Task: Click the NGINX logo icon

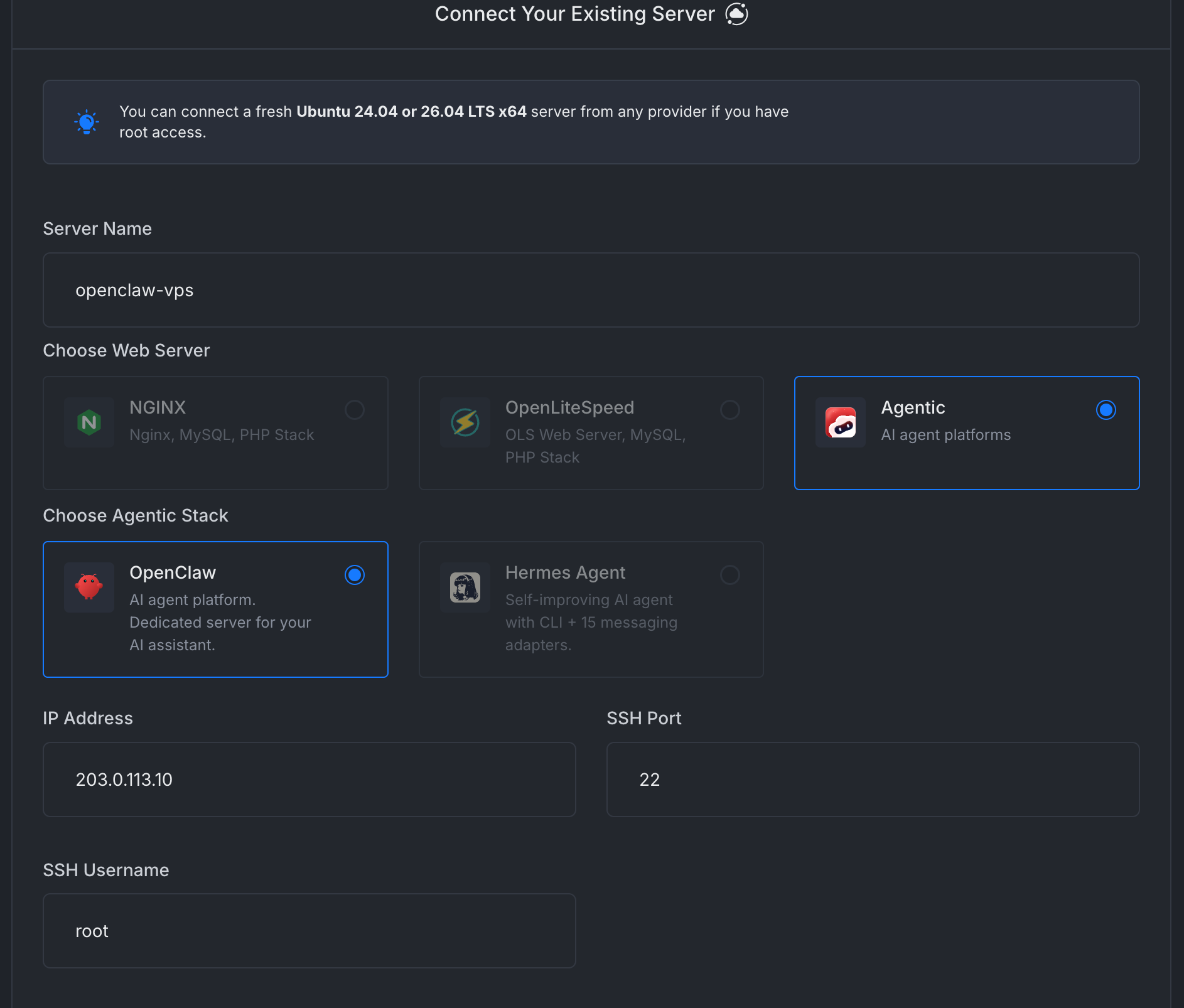Action: [x=89, y=422]
